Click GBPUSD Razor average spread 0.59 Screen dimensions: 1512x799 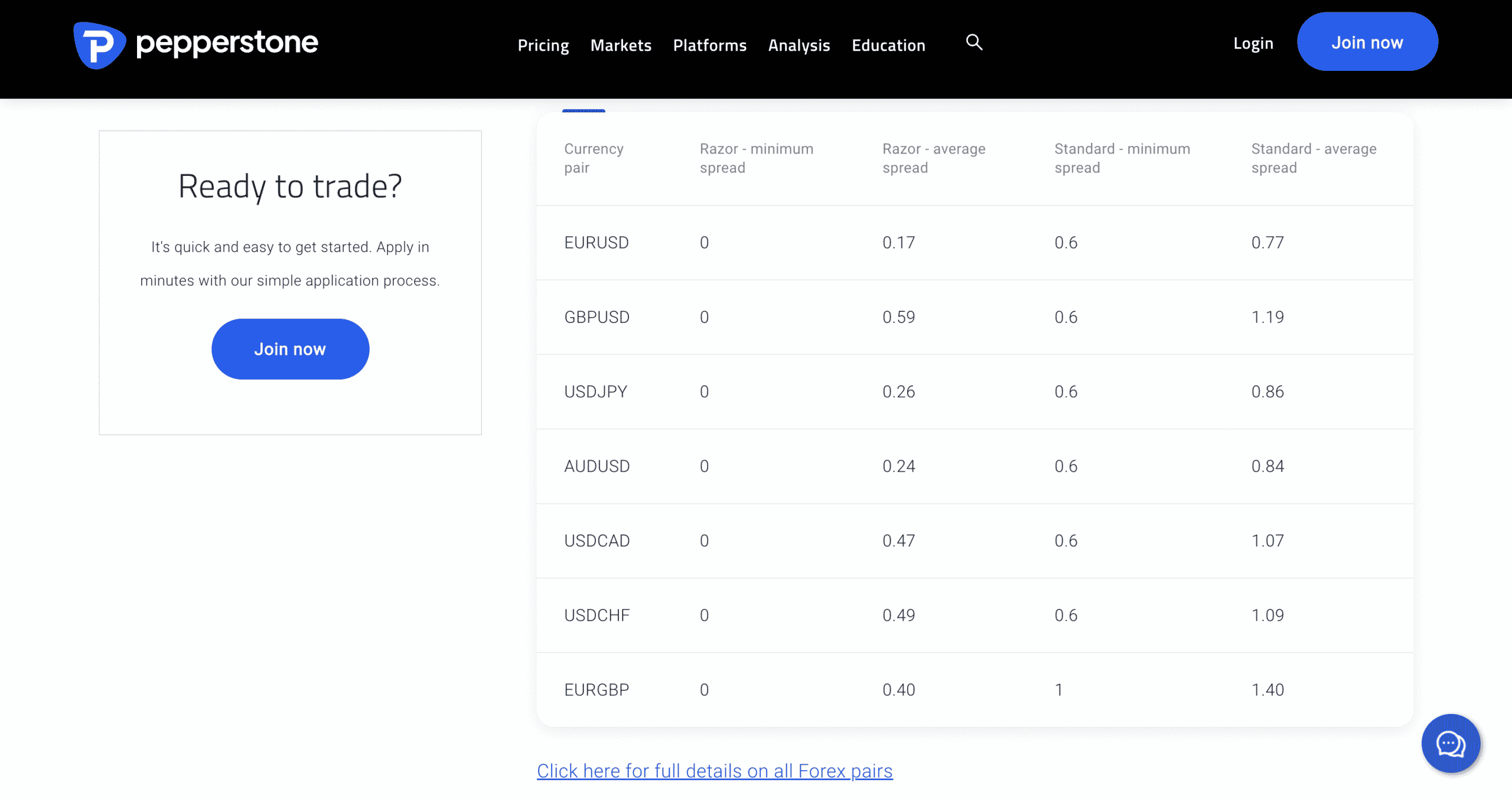click(898, 317)
